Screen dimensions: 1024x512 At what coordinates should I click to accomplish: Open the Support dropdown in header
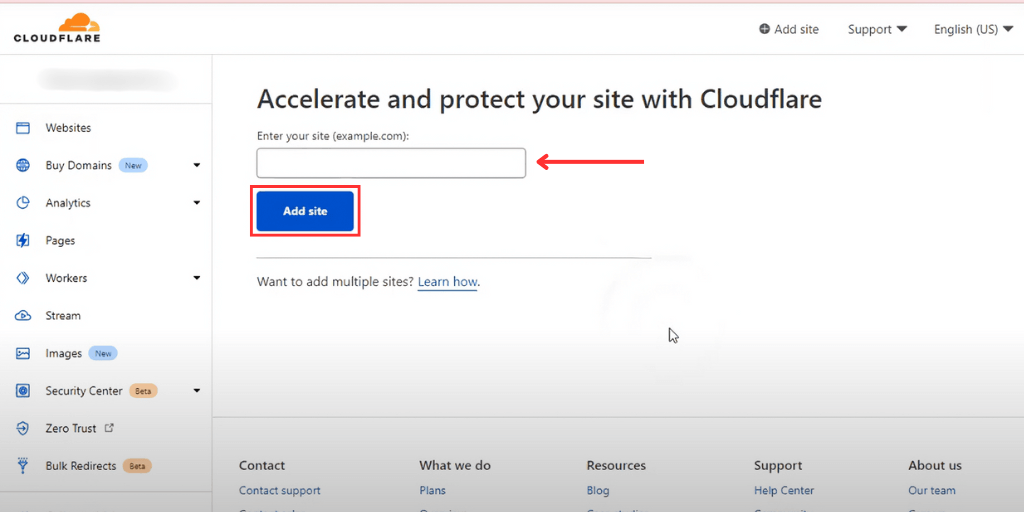point(878,29)
